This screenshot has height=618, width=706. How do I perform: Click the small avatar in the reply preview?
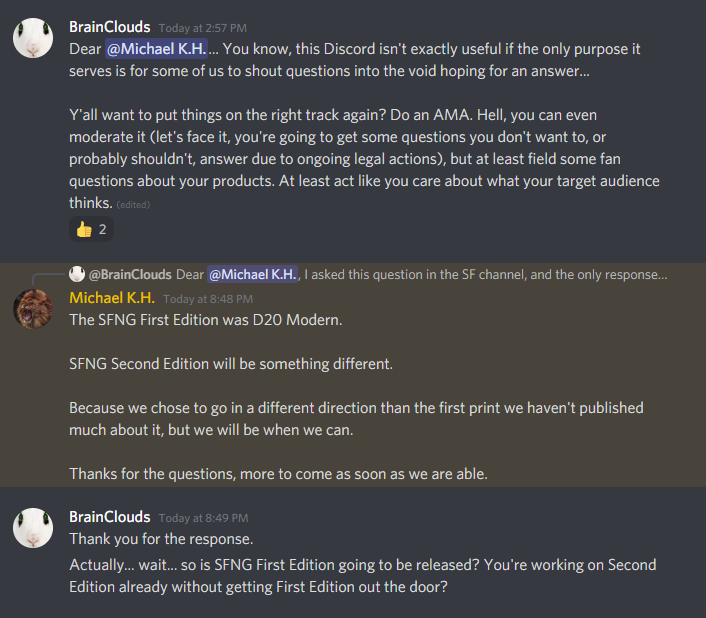click(x=77, y=274)
